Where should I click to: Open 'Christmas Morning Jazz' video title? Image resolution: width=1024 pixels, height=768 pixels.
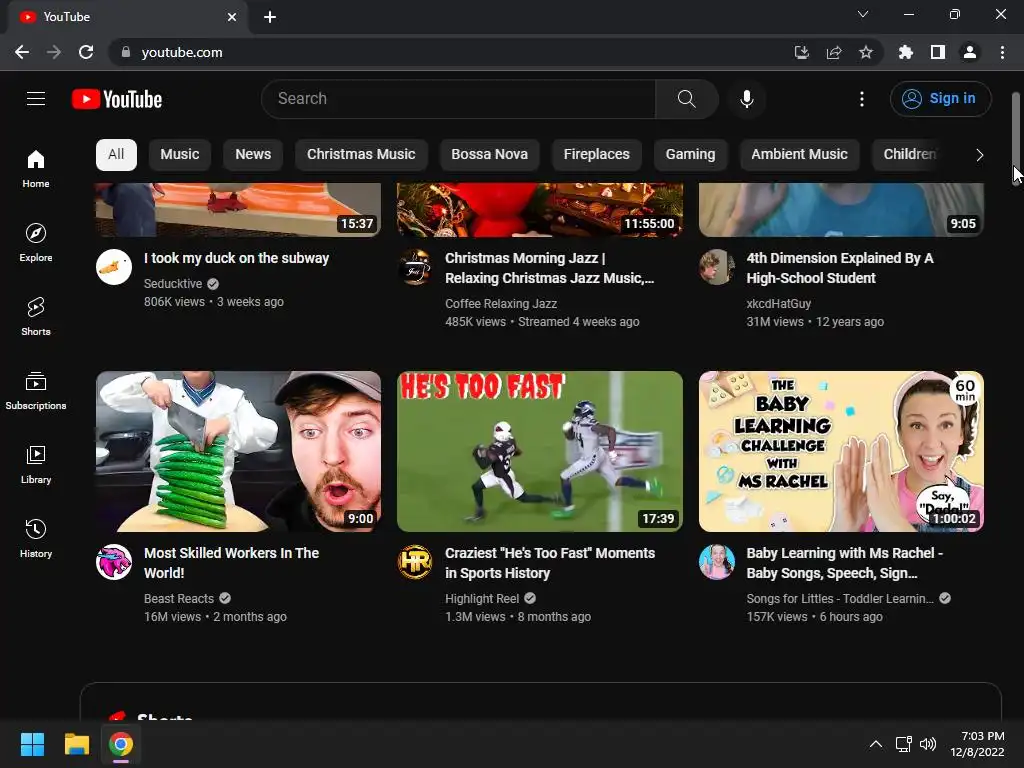pos(549,268)
